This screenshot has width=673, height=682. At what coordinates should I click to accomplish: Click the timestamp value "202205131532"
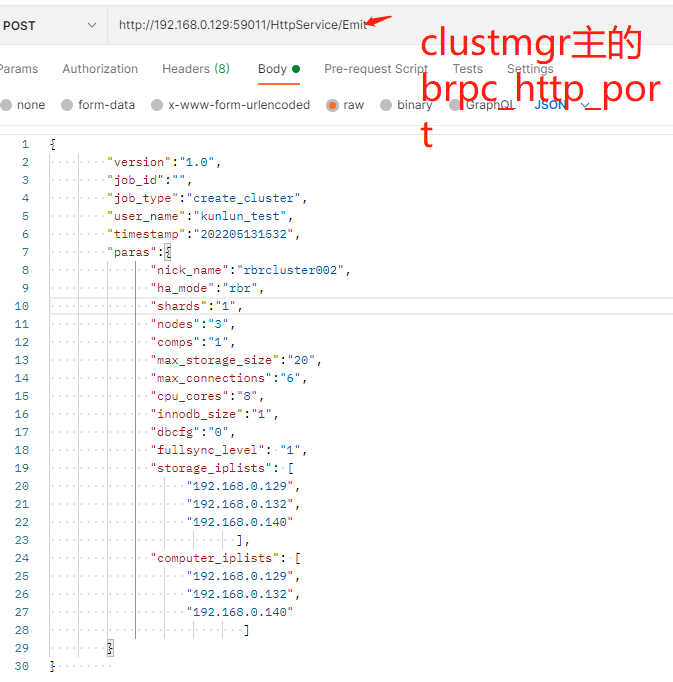click(244, 234)
